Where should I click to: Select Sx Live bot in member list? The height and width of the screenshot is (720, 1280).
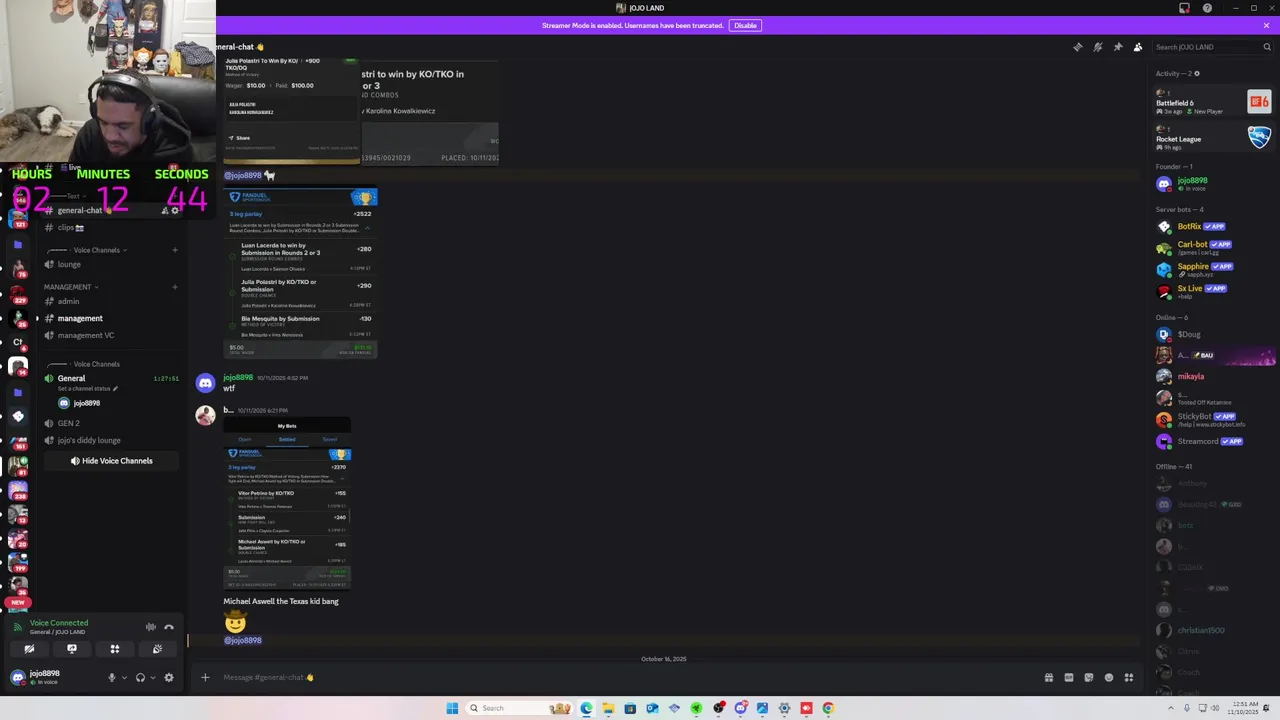pyautogui.click(x=1213, y=291)
